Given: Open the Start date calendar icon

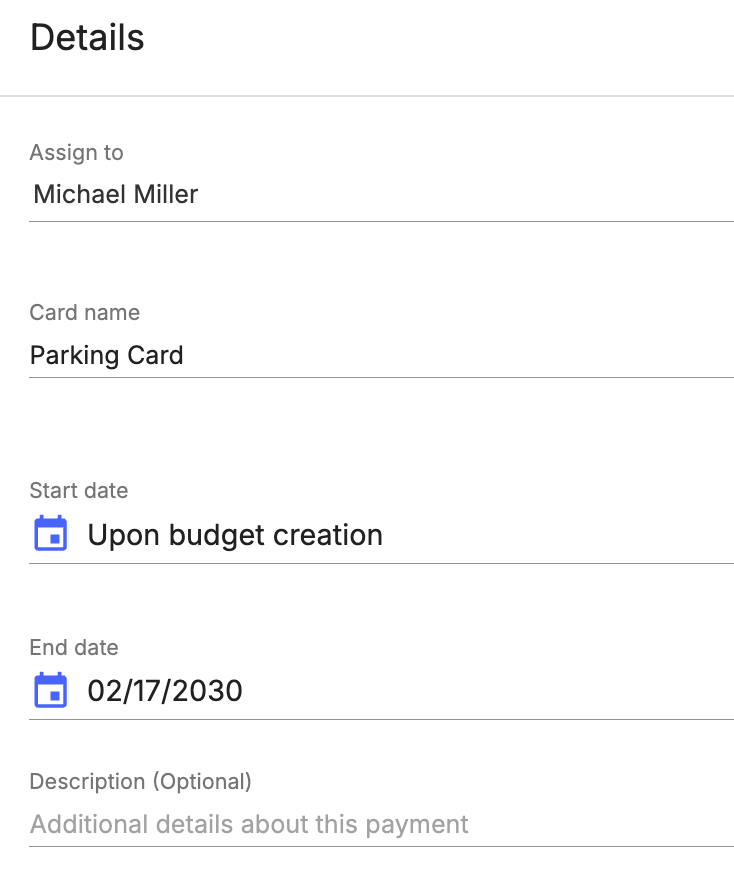Looking at the screenshot, I should point(51,534).
